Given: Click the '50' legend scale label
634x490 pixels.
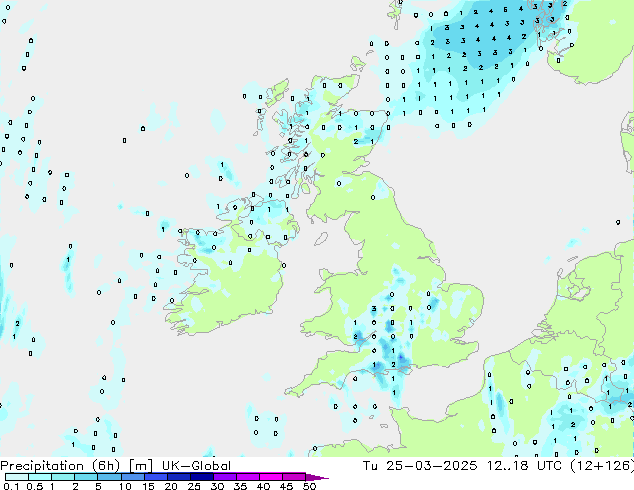Looking at the screenshot, I should tap(309, 486).
